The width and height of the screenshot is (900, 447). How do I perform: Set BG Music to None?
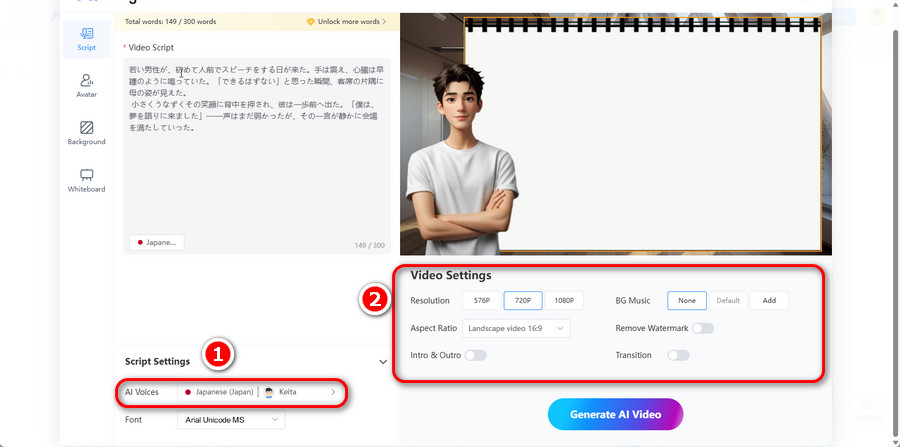coord(686,300)
